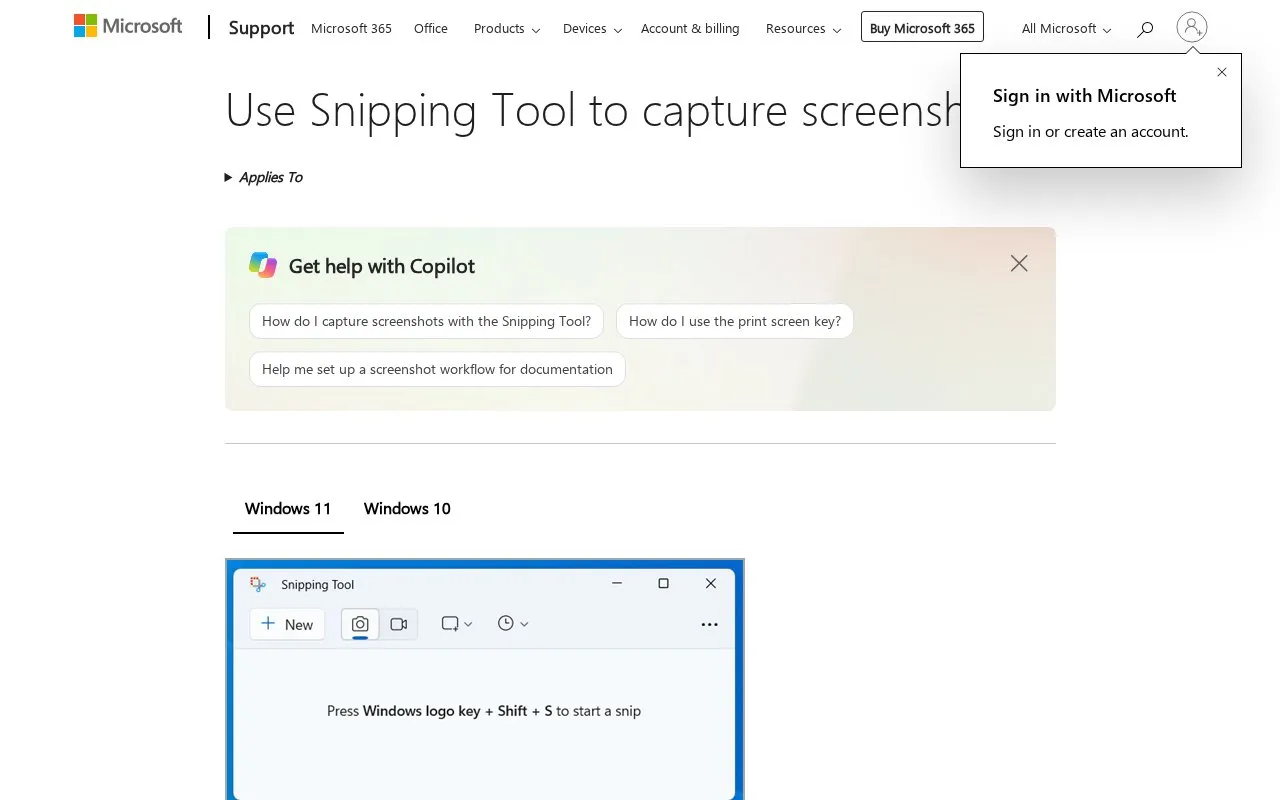Select "Help me set up a screenshot workflow" suggestion
The image size is (1280, 800).
437,369
